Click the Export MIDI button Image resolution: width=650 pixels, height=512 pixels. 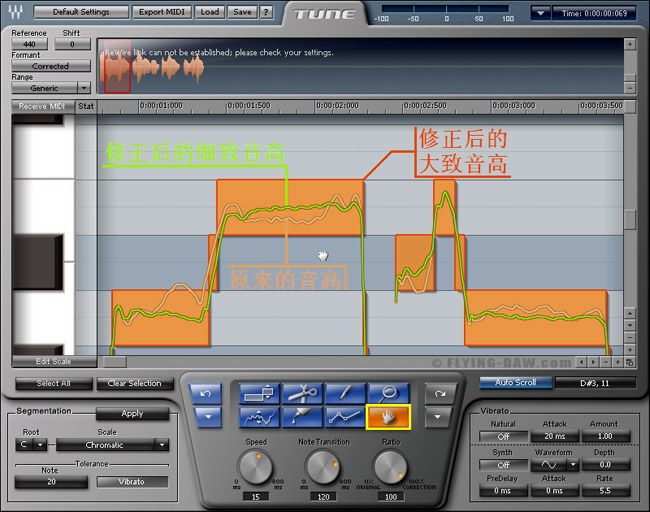[162, 12]
